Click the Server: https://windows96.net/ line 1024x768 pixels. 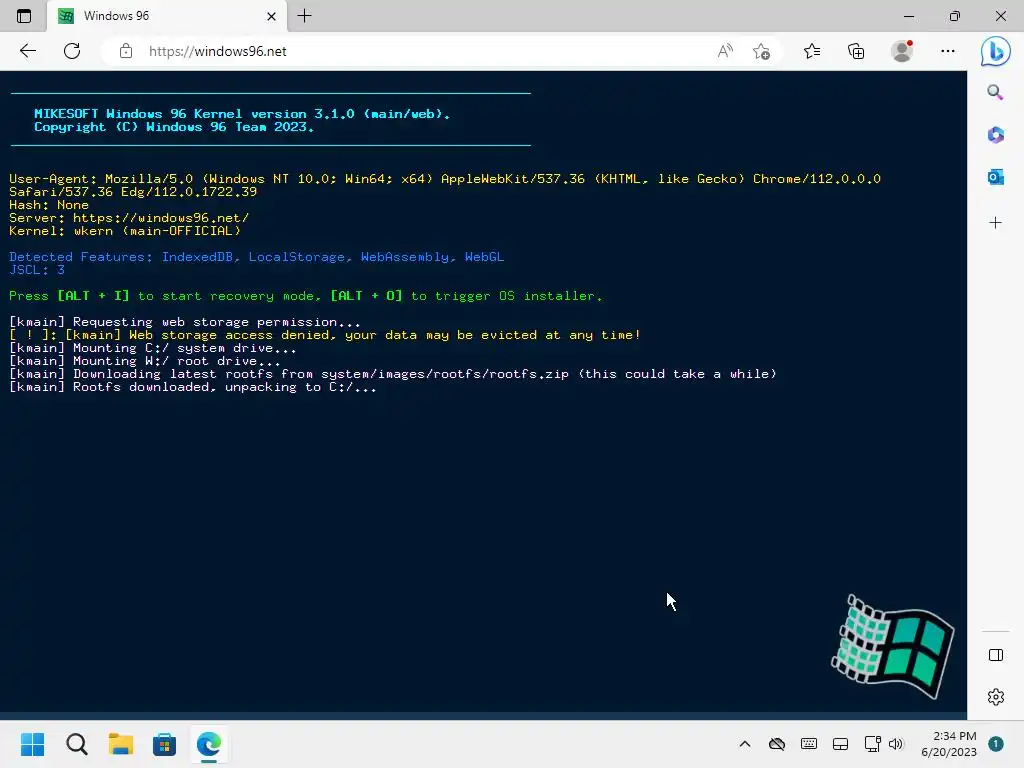pos(129,217)
